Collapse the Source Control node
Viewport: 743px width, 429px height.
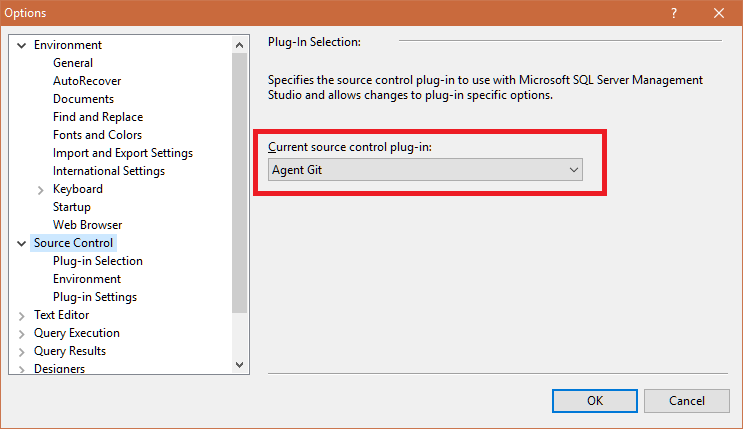coord(22,243)
